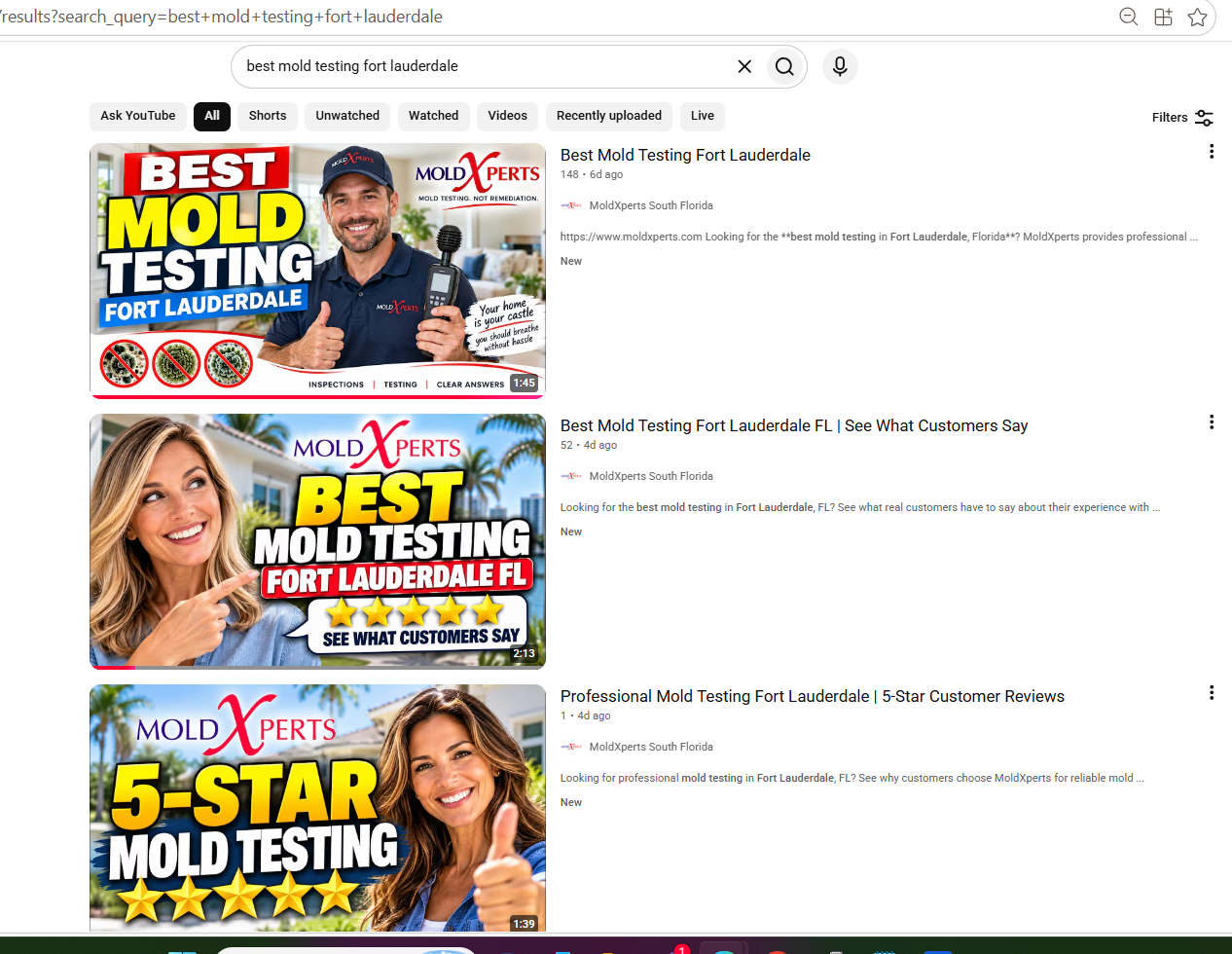Select the Unwatched filter chip
Screen dimensions: 1232x954
click(347, 116)
